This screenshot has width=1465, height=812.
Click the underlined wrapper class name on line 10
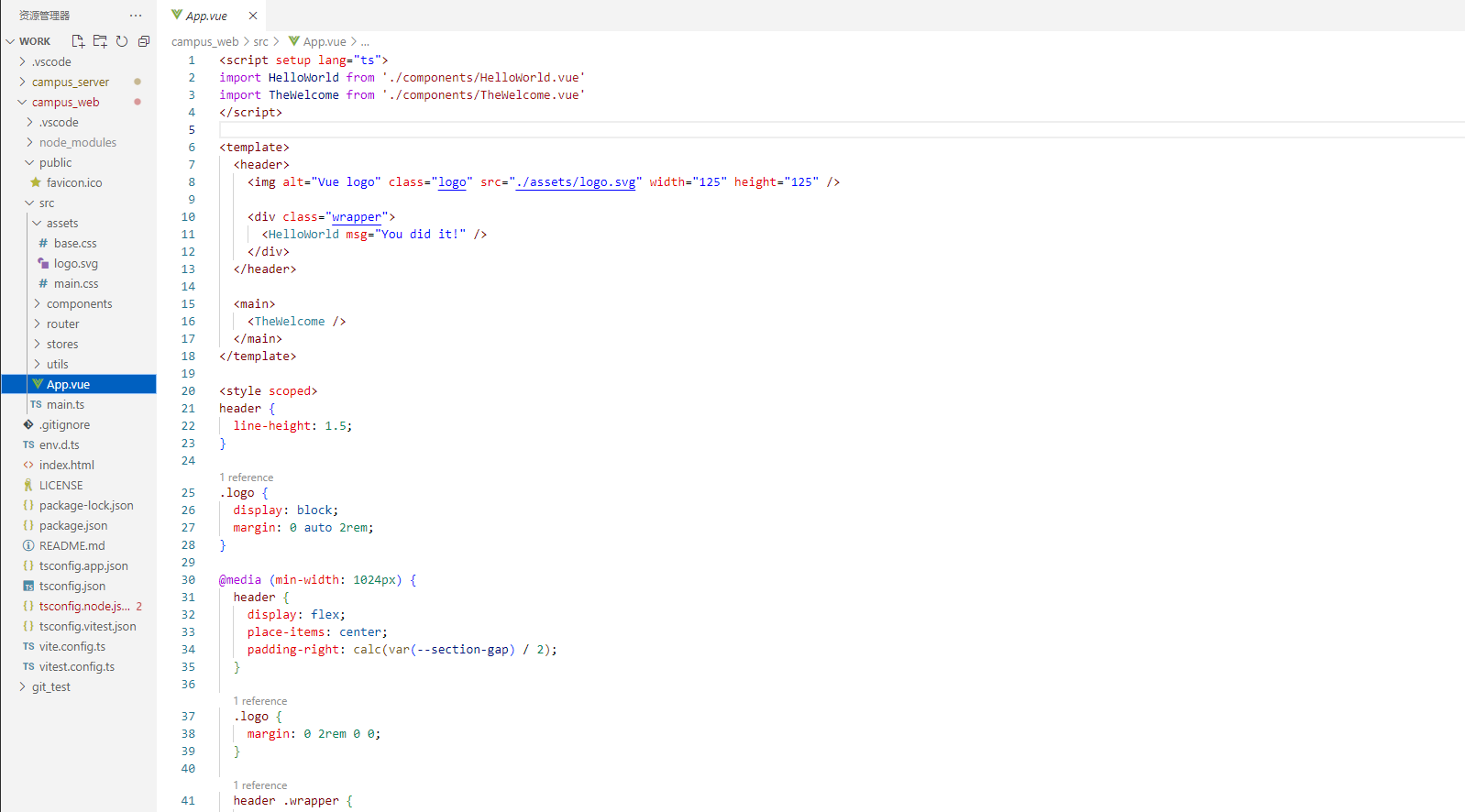click(357, 217)
